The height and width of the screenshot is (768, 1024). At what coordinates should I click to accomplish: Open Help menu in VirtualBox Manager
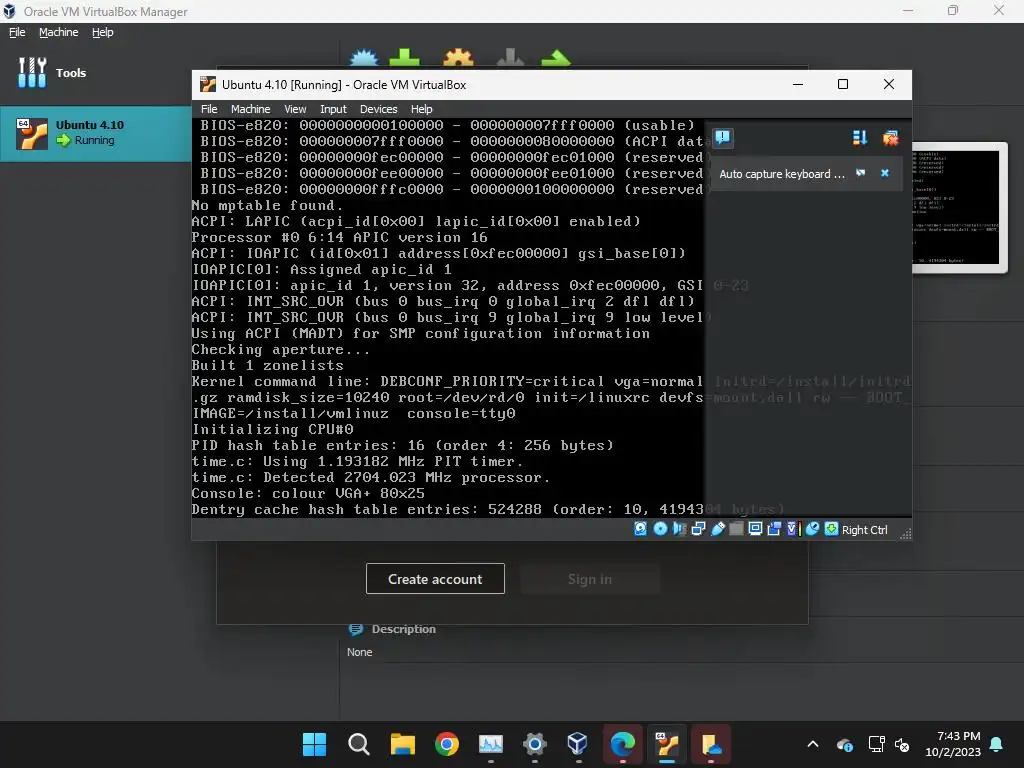coord(102,32)
